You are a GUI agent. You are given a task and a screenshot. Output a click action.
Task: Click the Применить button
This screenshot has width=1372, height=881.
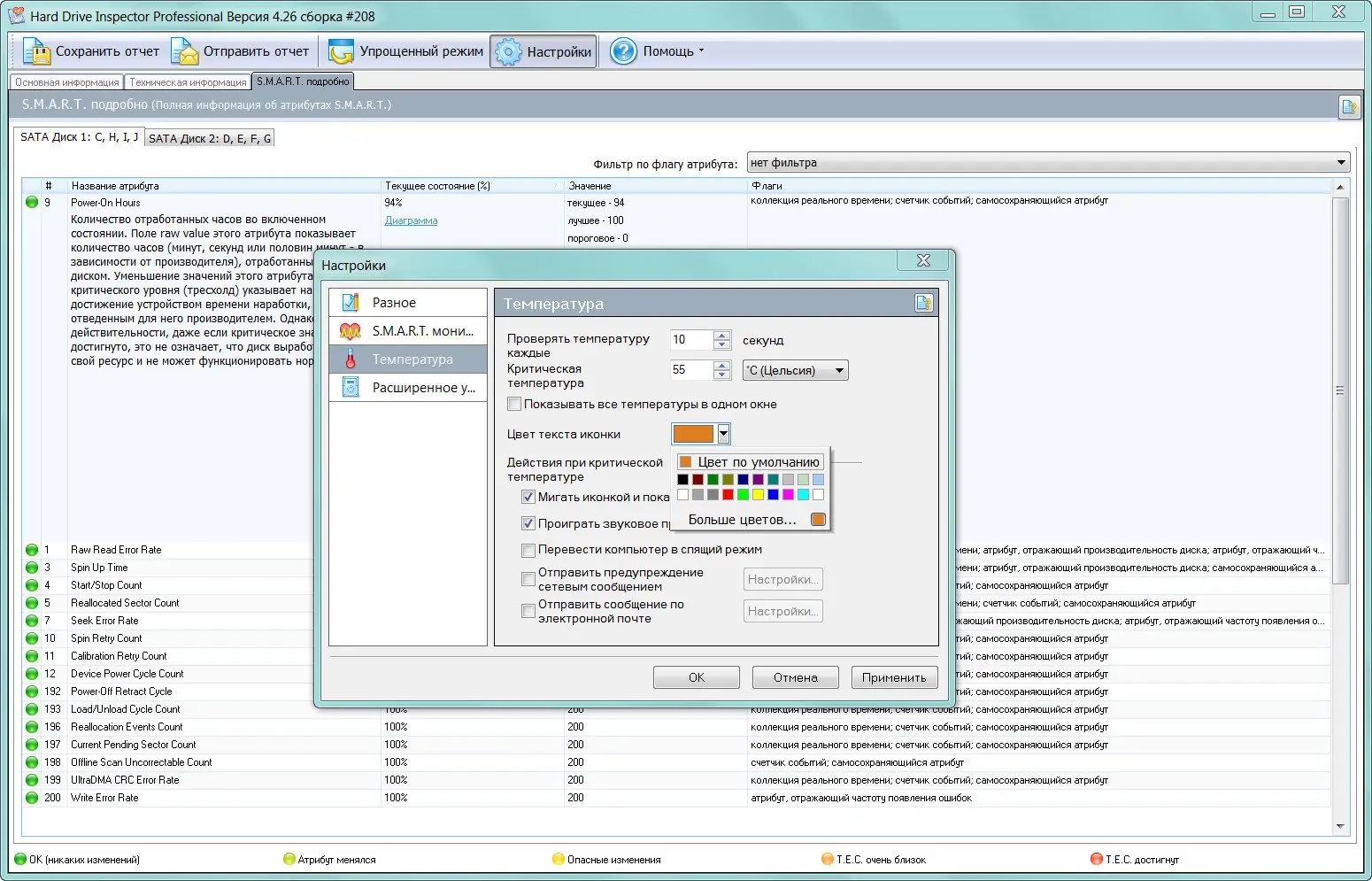(x=894, y=677)
